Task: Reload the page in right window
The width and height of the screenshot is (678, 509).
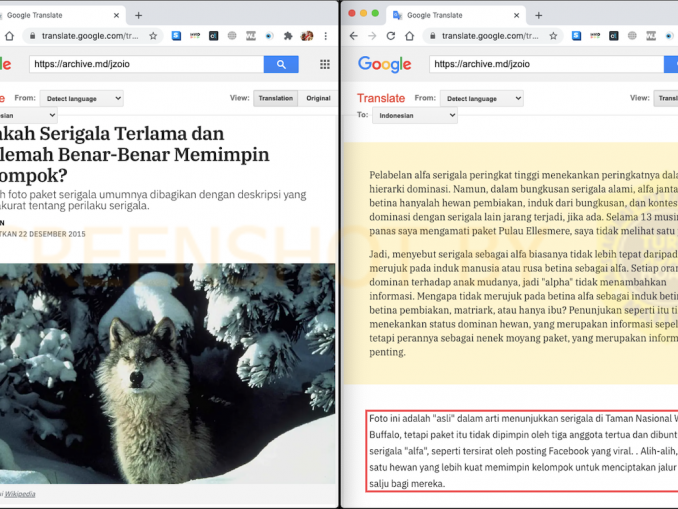Action: 391,36
